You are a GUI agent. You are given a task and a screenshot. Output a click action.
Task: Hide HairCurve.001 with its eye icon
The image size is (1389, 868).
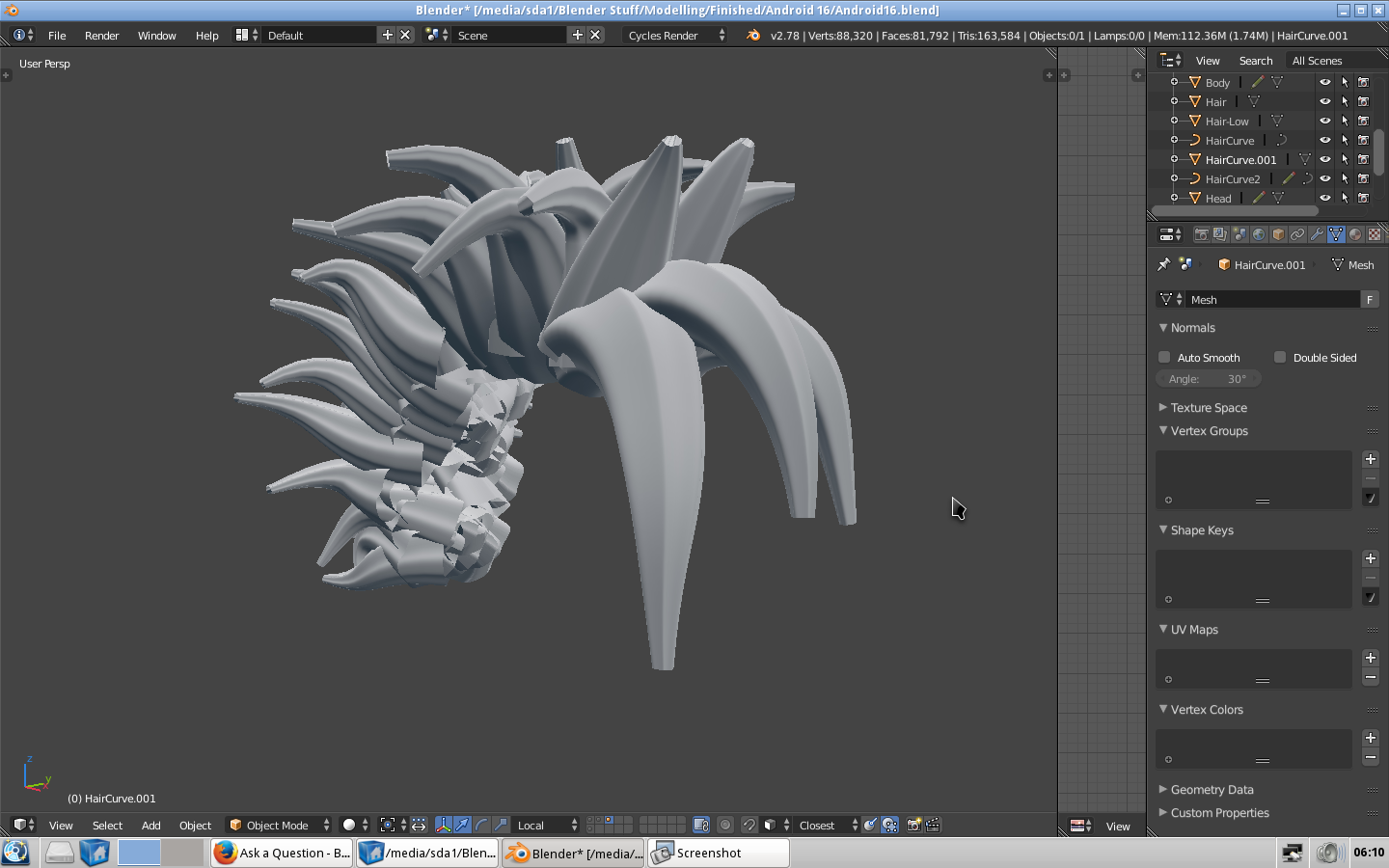click(1325, 159)
